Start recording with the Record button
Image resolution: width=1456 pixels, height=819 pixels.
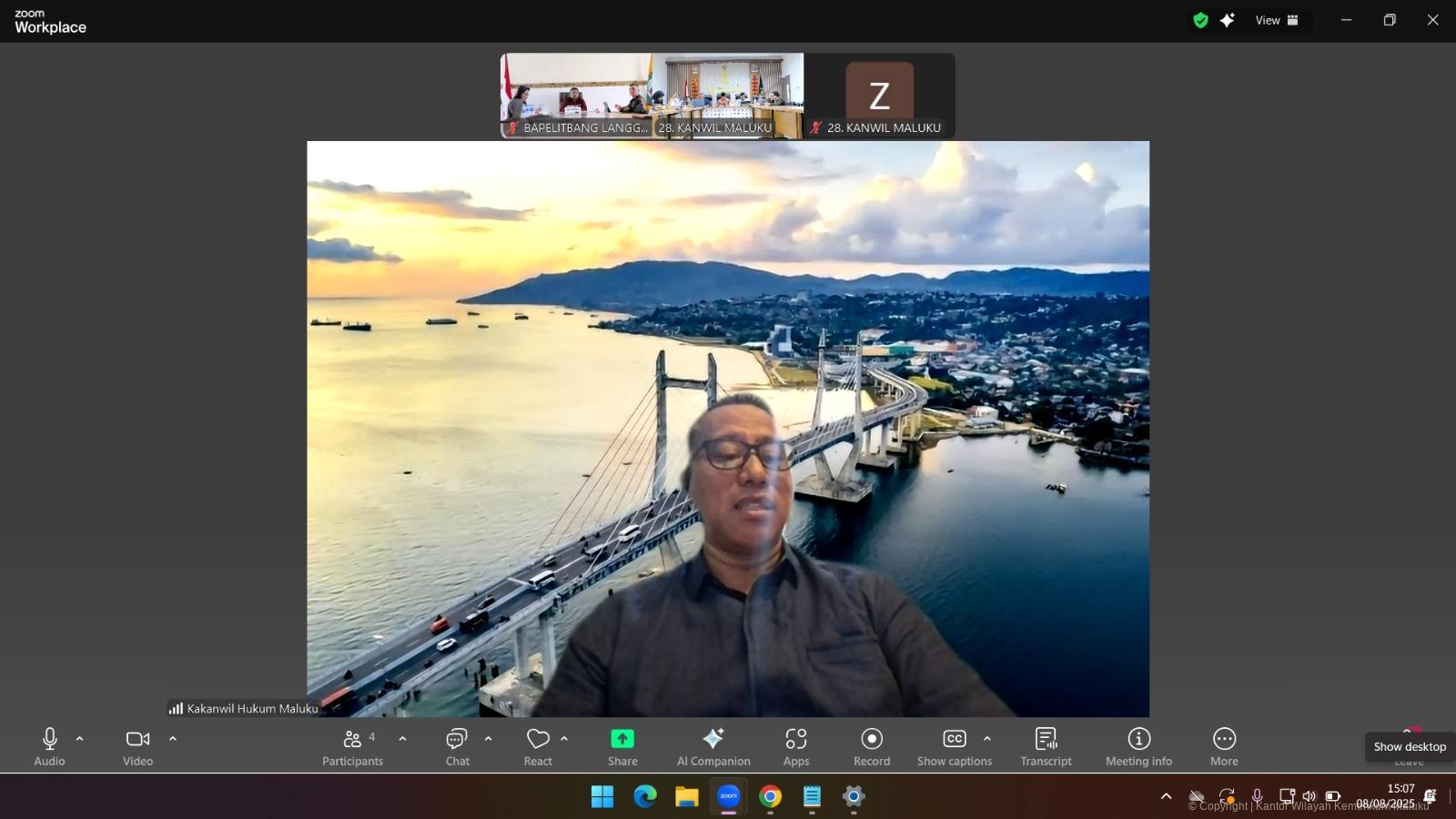872,747
